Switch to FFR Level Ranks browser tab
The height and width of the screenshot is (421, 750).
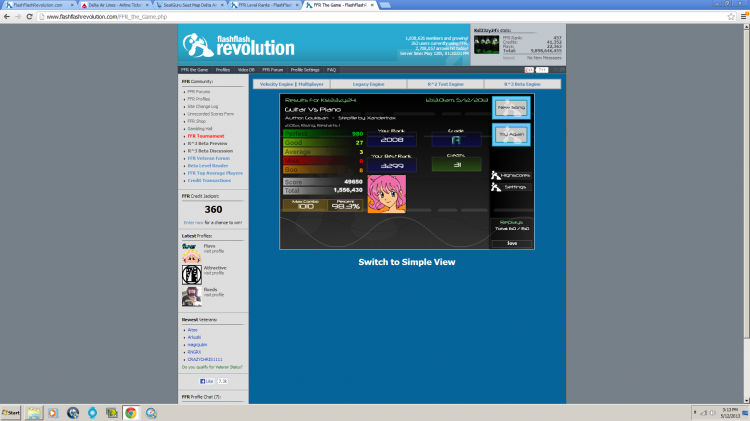coord(265,5)
